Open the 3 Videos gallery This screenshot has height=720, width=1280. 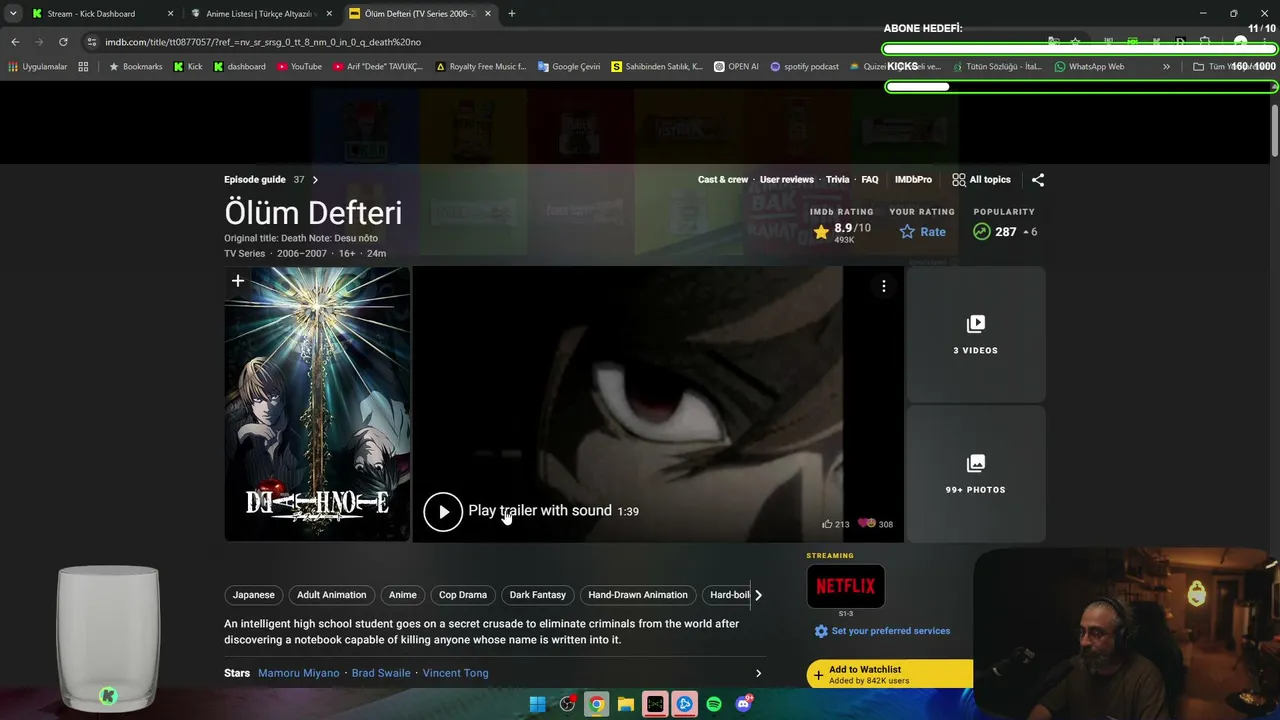pyautogui.click(x=975, y=334)
